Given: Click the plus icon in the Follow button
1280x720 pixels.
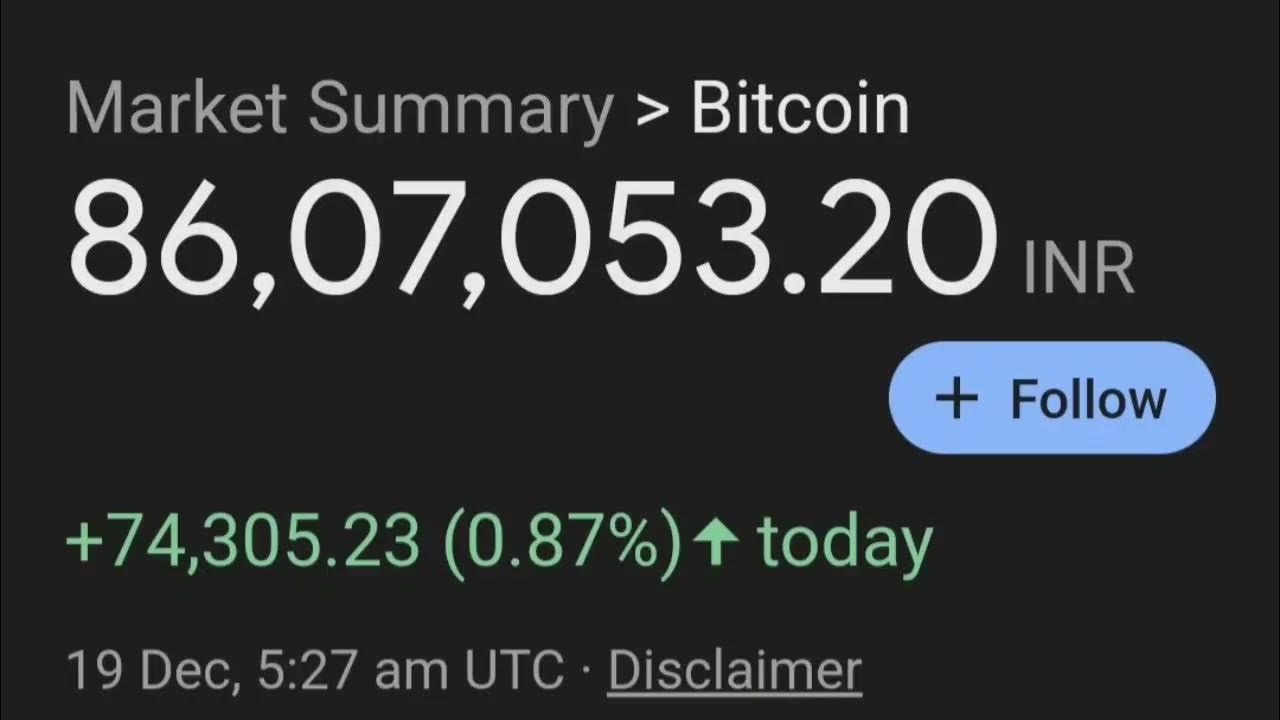Looking at the screenshot, I should coord(956,399).
